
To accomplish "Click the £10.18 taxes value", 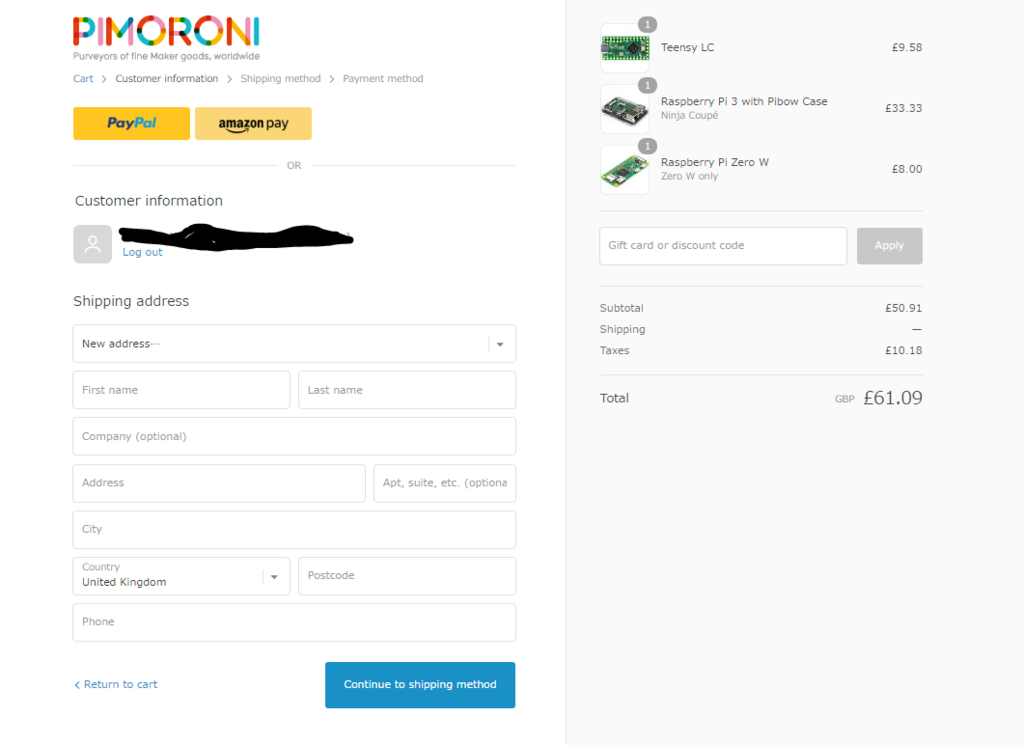I will coord(903,351).
